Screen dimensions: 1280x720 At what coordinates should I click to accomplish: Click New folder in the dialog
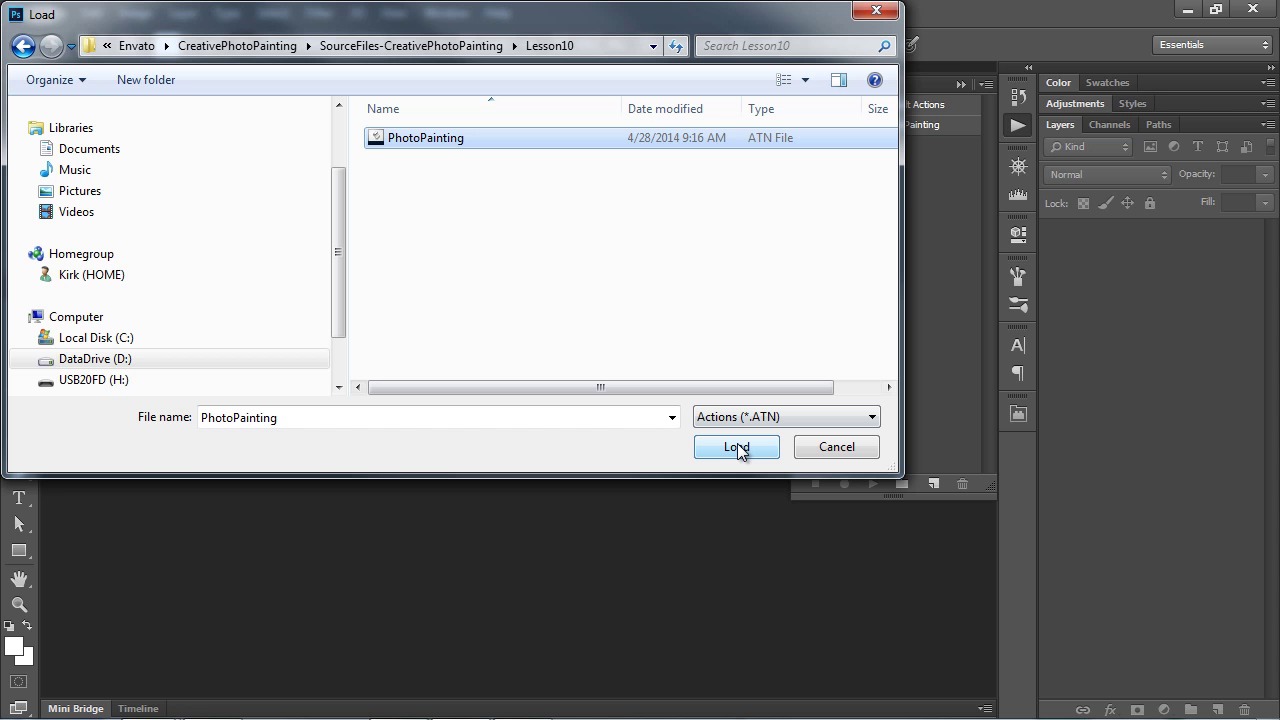pyautogui.click(x=146, y=80)
